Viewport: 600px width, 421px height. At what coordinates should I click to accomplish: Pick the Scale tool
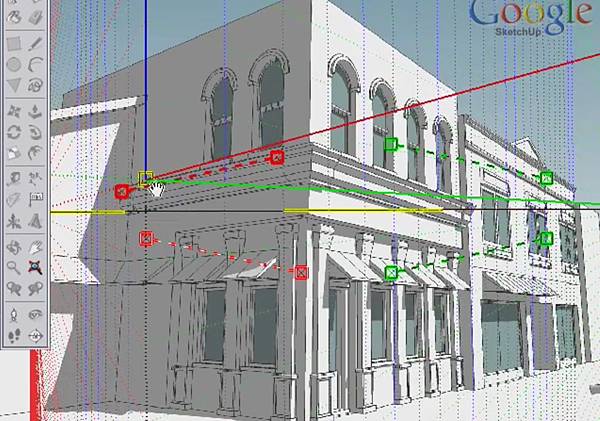coord(14,153)
